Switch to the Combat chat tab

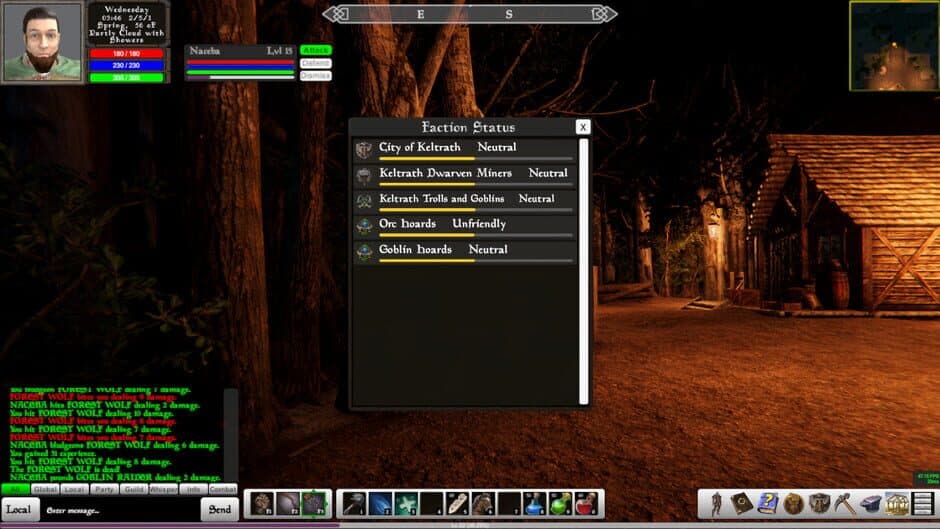(222, 489)
